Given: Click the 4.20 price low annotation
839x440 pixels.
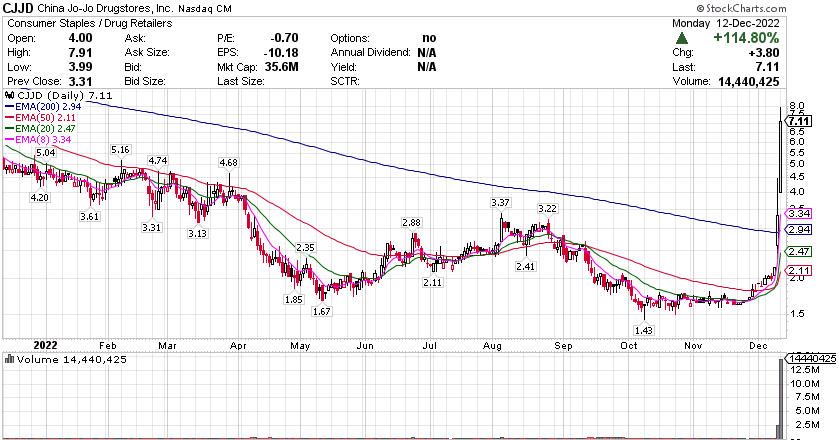Looking at the screenshot, I should [39, 198].
